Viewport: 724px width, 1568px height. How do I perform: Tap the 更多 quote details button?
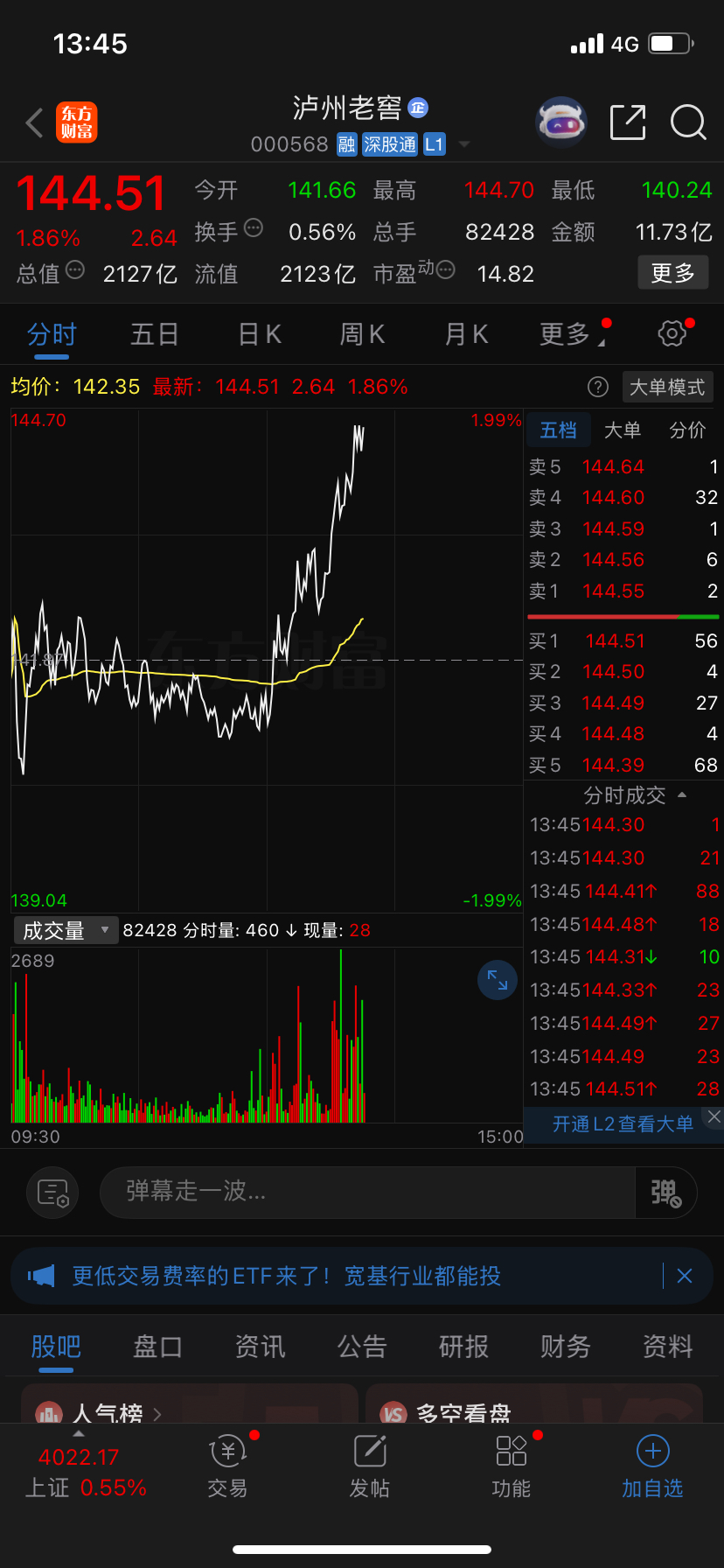coord(672,273)
